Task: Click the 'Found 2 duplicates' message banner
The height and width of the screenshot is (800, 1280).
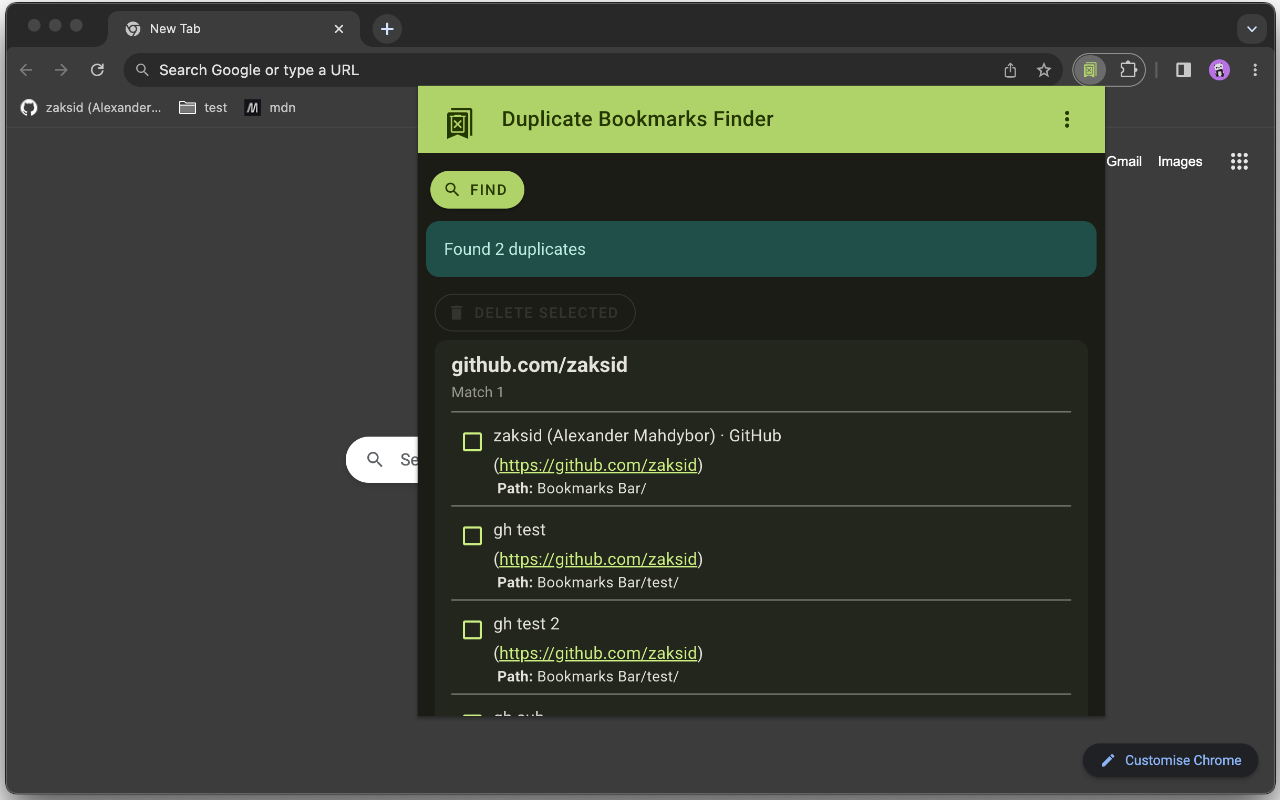Action: click(x=761, y=249)
